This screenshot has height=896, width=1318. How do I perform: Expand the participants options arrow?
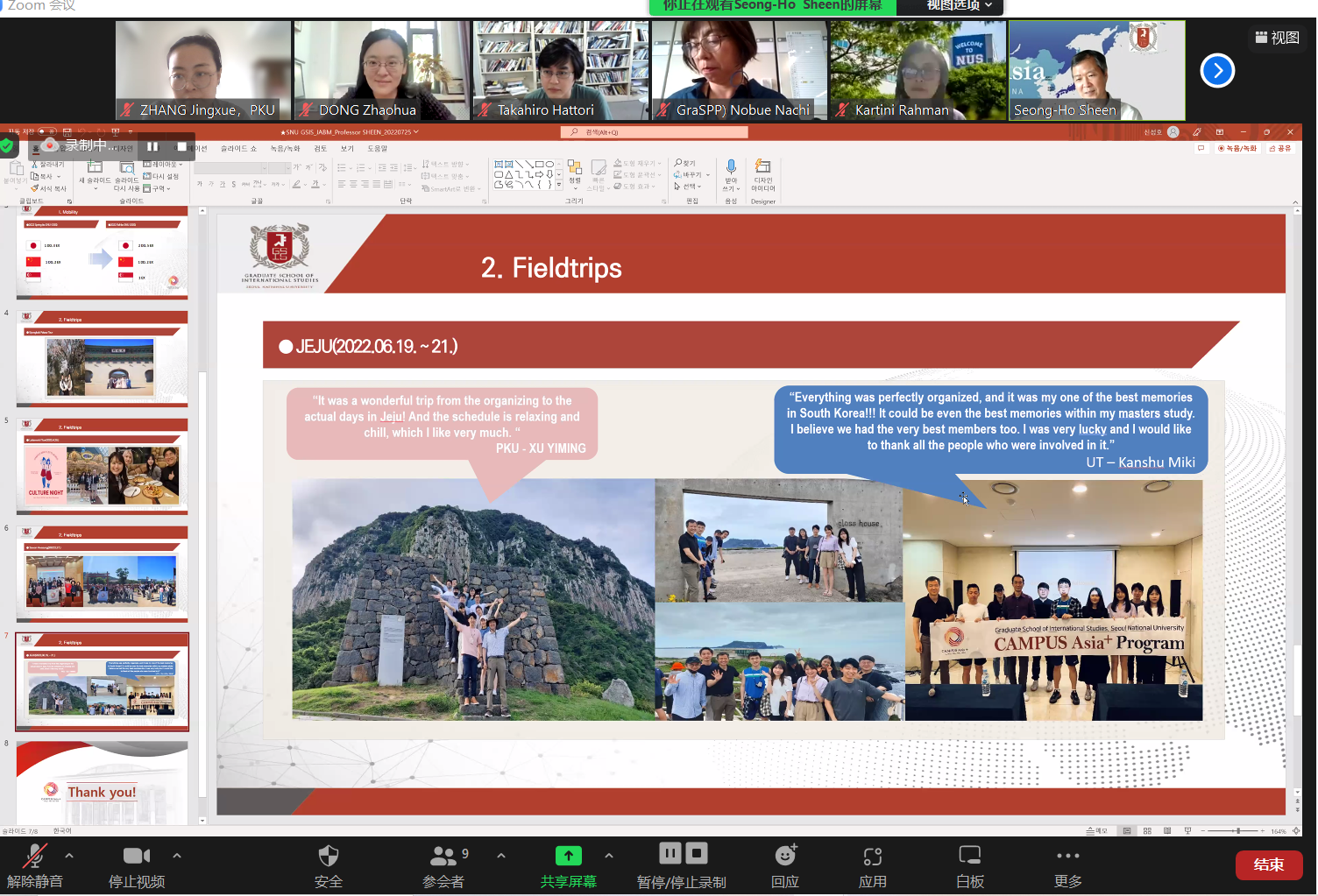(501, 856)
